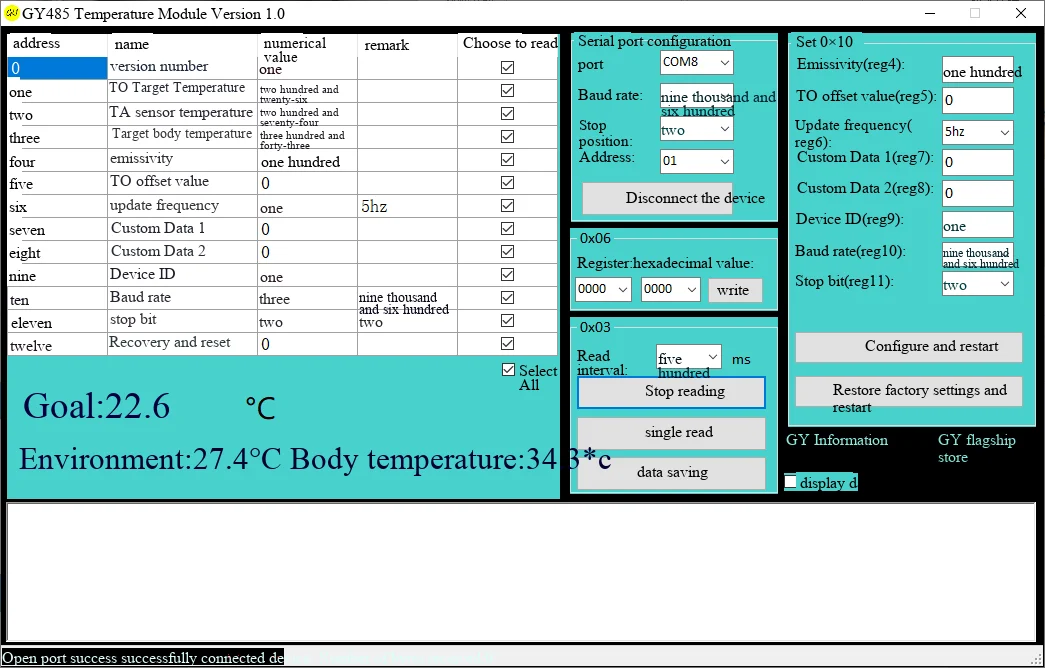This screenshot has height=668, width=1045.
Task: Click the TO offset value(reg5) field
Action: coord(978,101)
